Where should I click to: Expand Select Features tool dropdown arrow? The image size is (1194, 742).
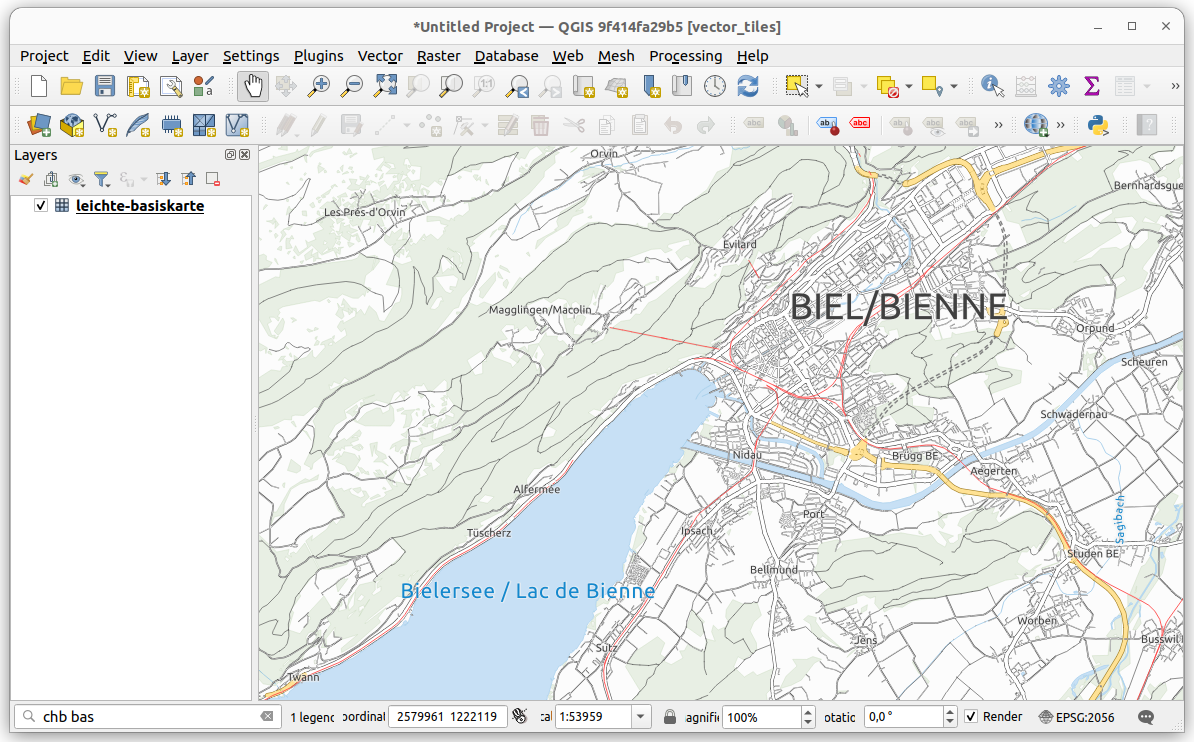coord(819,87)
